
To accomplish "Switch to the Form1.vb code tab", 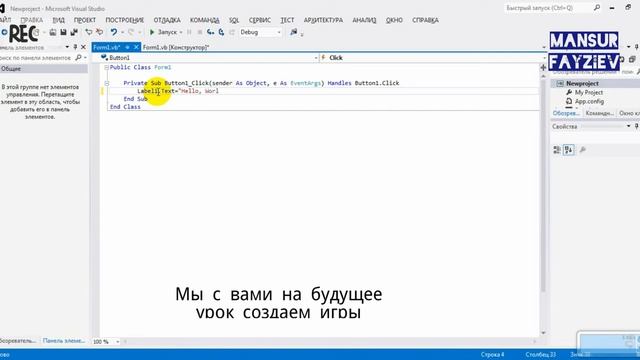I will pos(107,47).
